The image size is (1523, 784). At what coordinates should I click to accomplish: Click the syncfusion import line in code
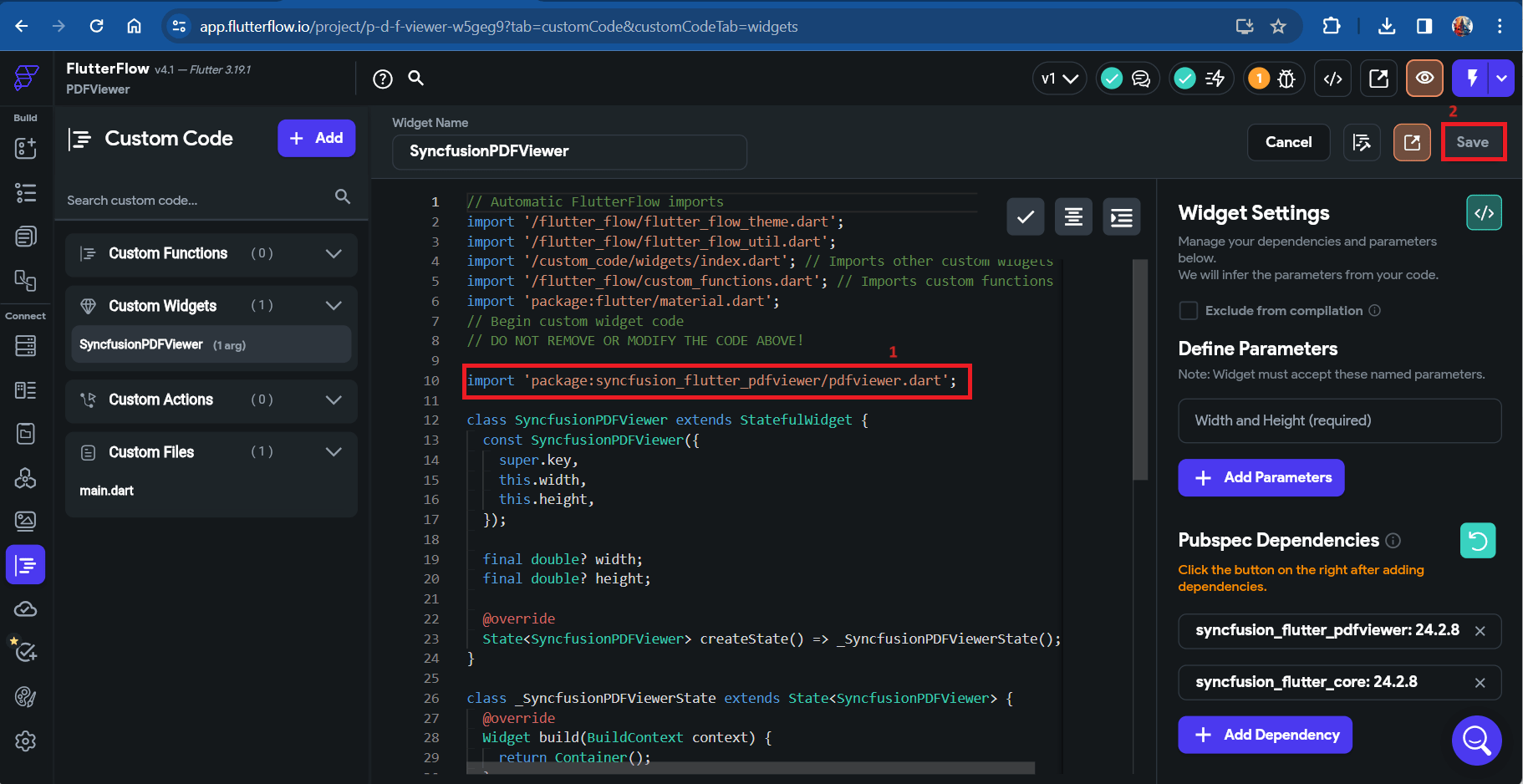coord(711,381)
